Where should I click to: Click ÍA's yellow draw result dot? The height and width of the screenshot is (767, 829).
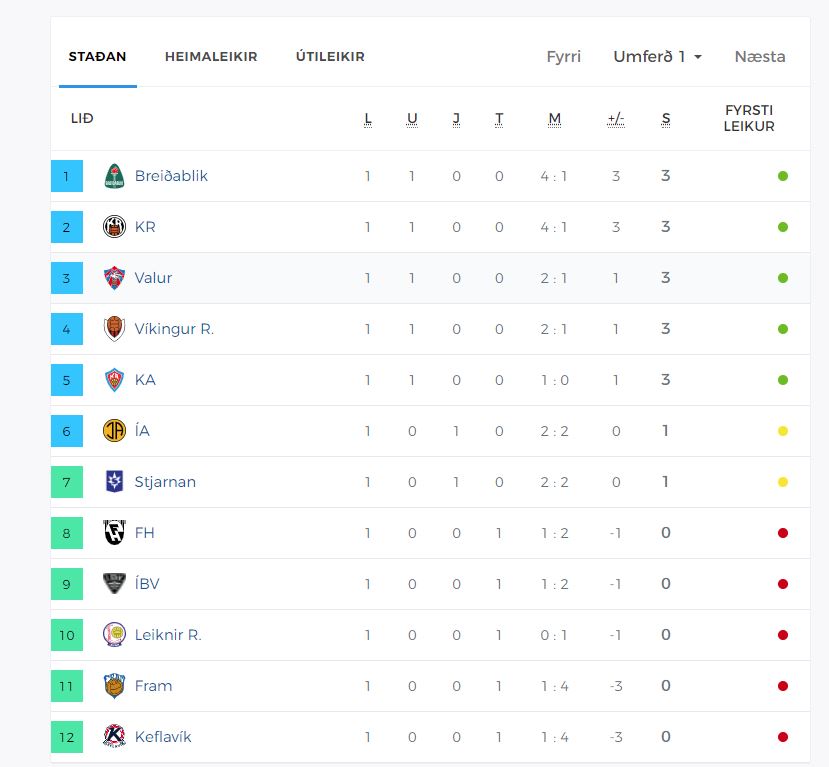(783, 431)
